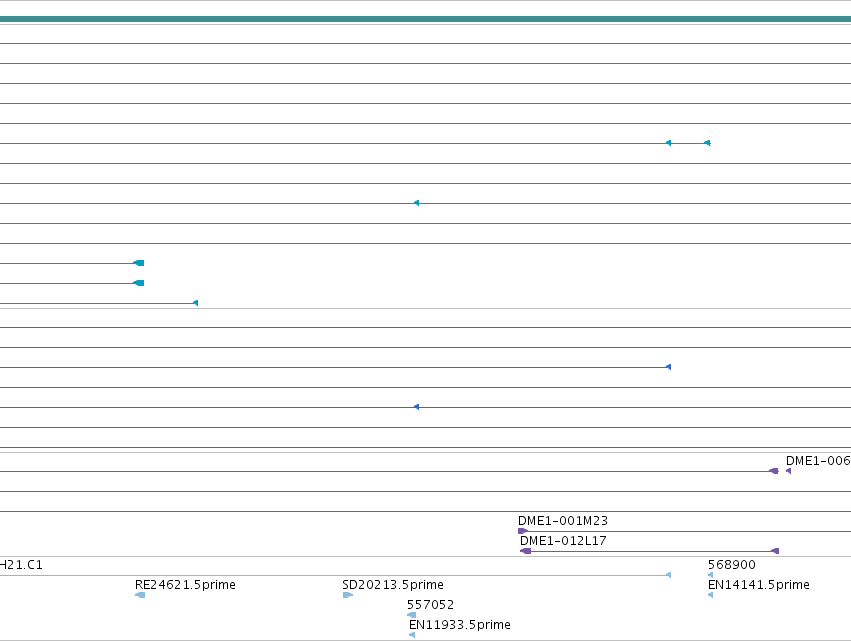This screenshot has width=851, height=641.
Task: Click the DME1-012L17 label
Action: tap(563, 541)
